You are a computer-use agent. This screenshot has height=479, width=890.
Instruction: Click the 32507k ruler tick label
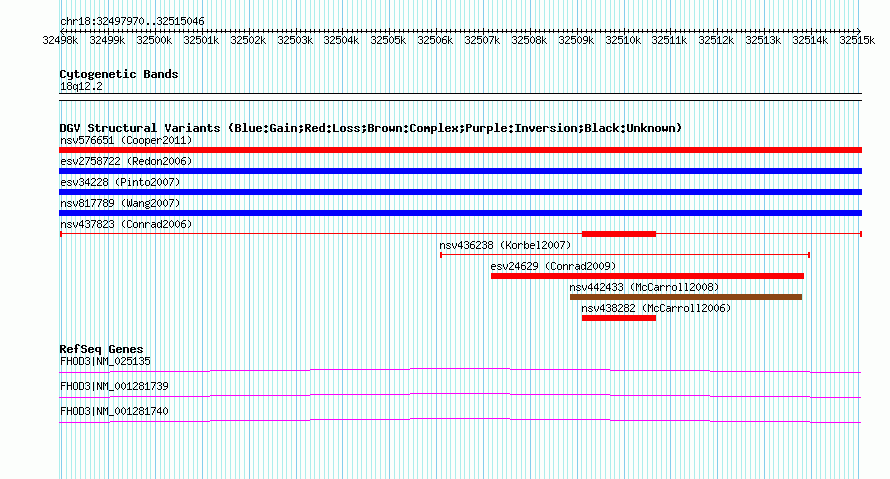pos(482,40)
